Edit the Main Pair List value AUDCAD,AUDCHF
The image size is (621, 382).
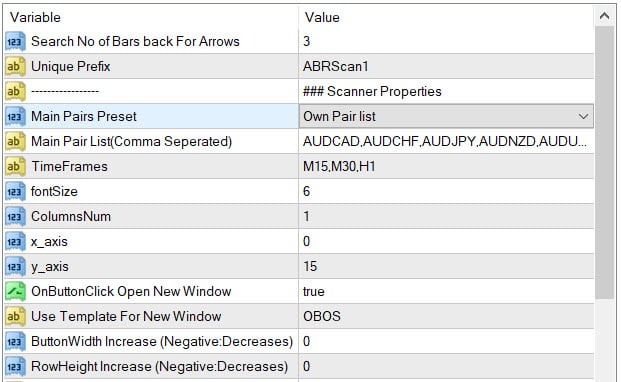click(x=446, y=141)
